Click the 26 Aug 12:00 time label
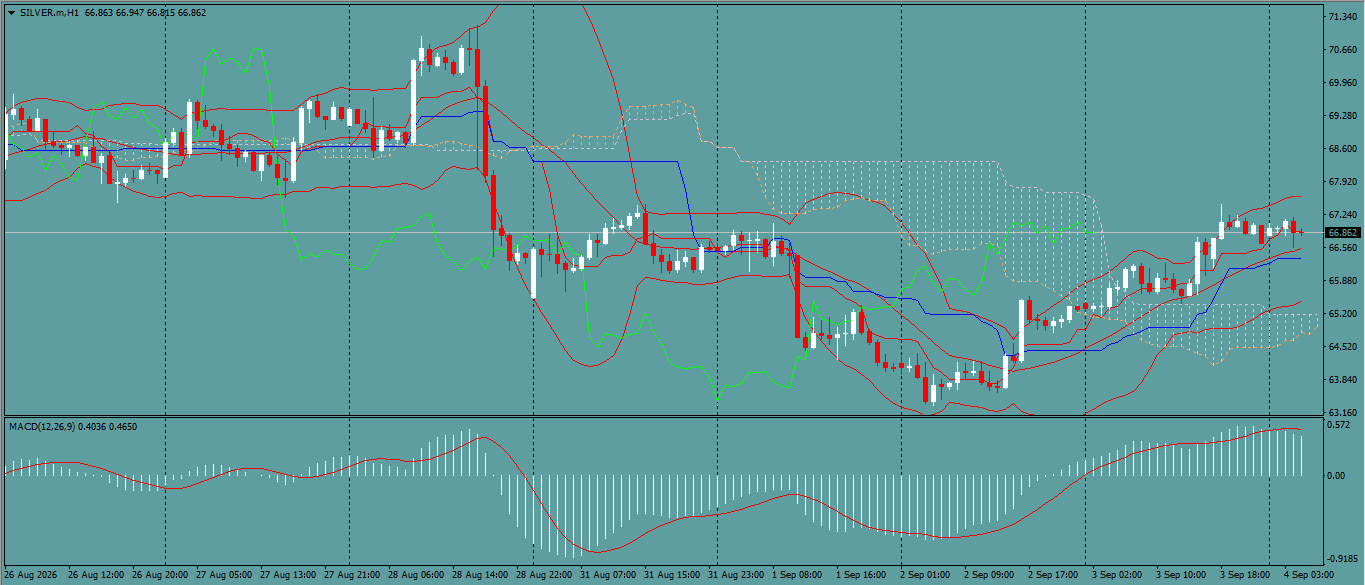The image size is (1365, 585). click(96, 576)
